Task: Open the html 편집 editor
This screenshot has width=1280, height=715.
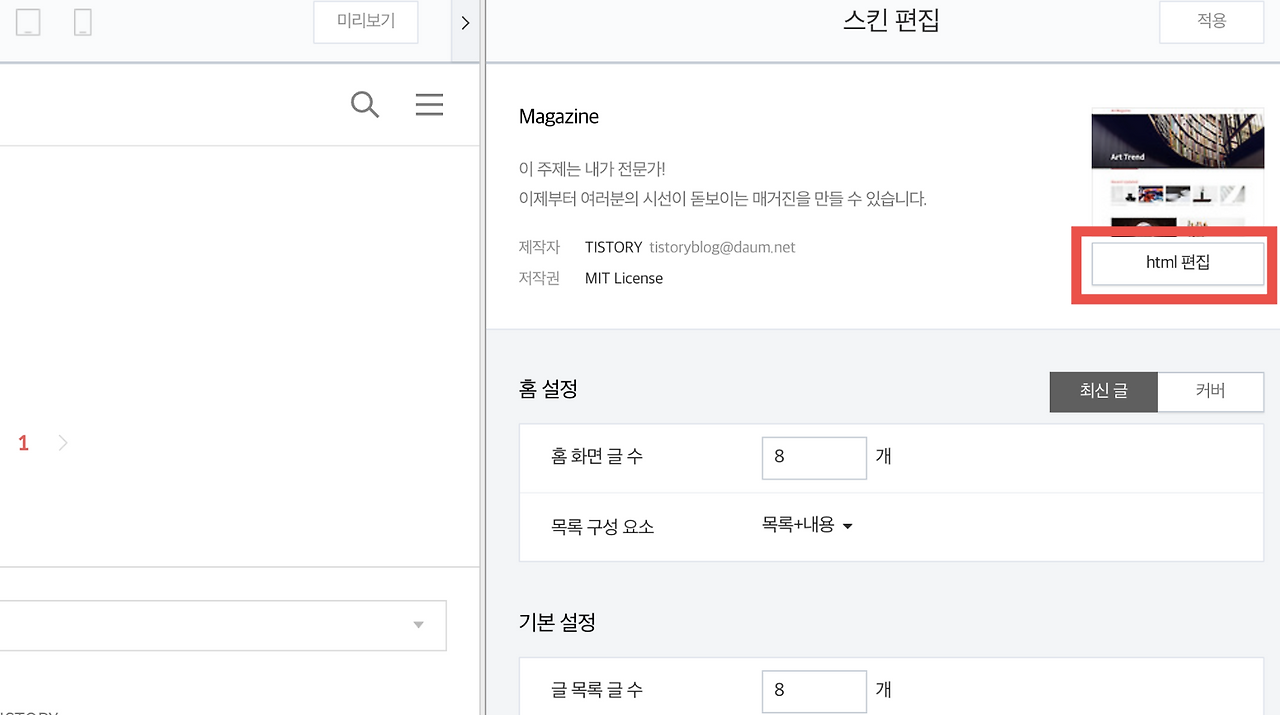Action: click(x=1177, y=262)
